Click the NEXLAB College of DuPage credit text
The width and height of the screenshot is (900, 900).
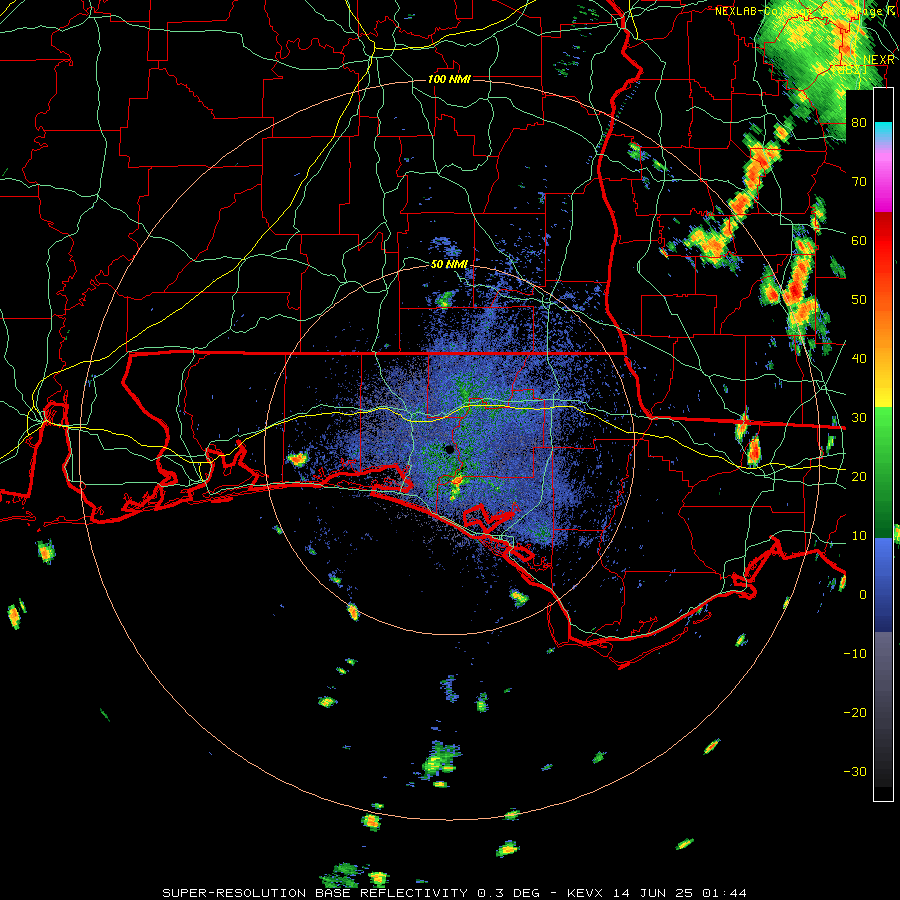point(806,11)
